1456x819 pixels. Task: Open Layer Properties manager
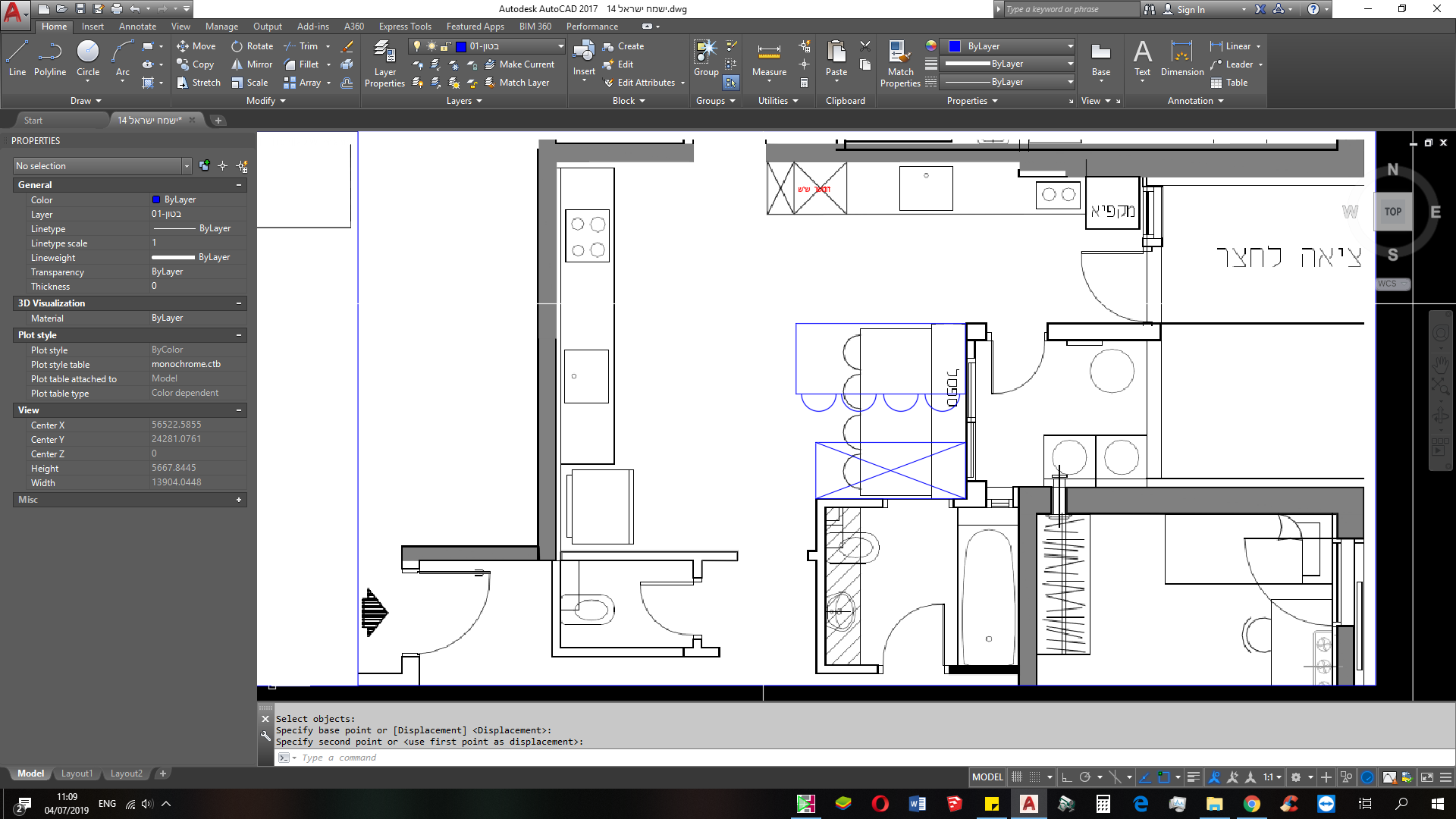click(384, 64)
